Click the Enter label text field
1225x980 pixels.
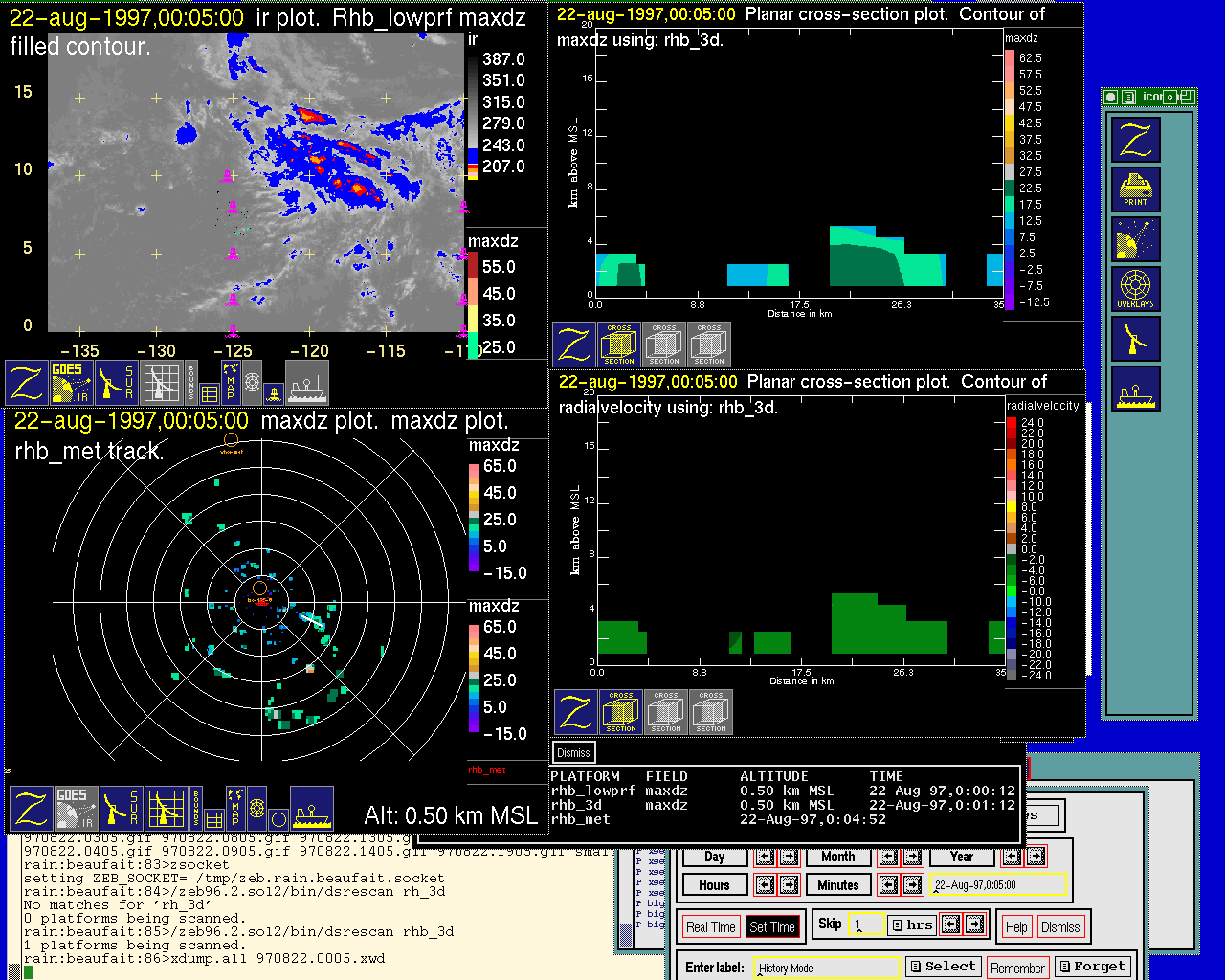(x=827, y=968)
